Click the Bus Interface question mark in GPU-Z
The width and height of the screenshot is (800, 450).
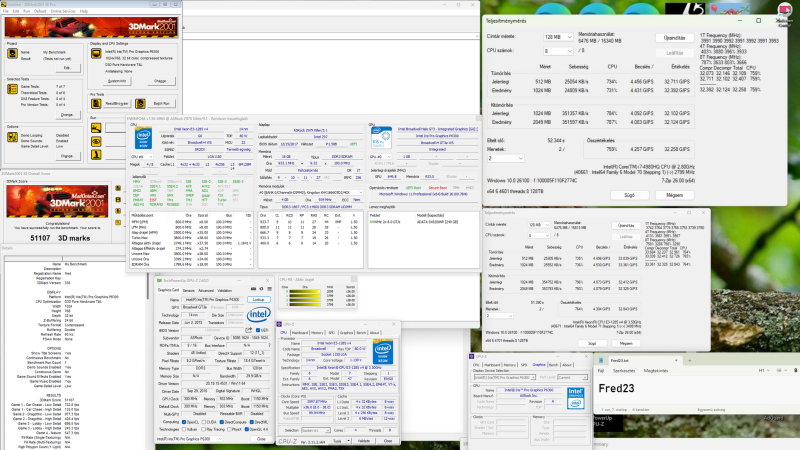(269, 345)
